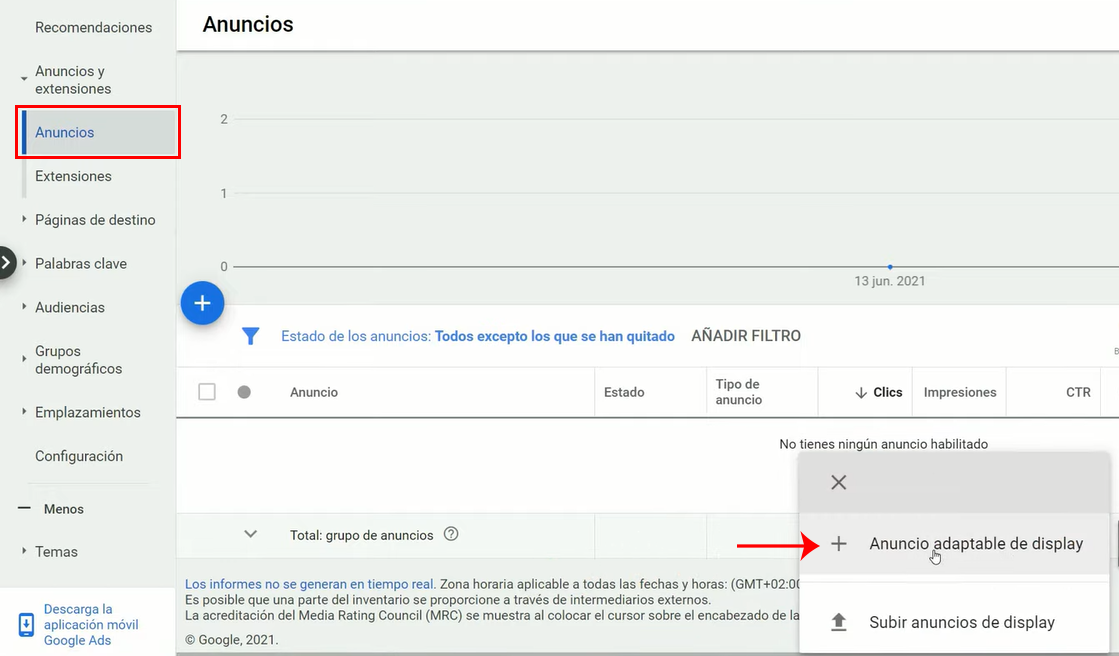Click the © Google, 2021. footer text
The image size is (1119, 656).
232,640
